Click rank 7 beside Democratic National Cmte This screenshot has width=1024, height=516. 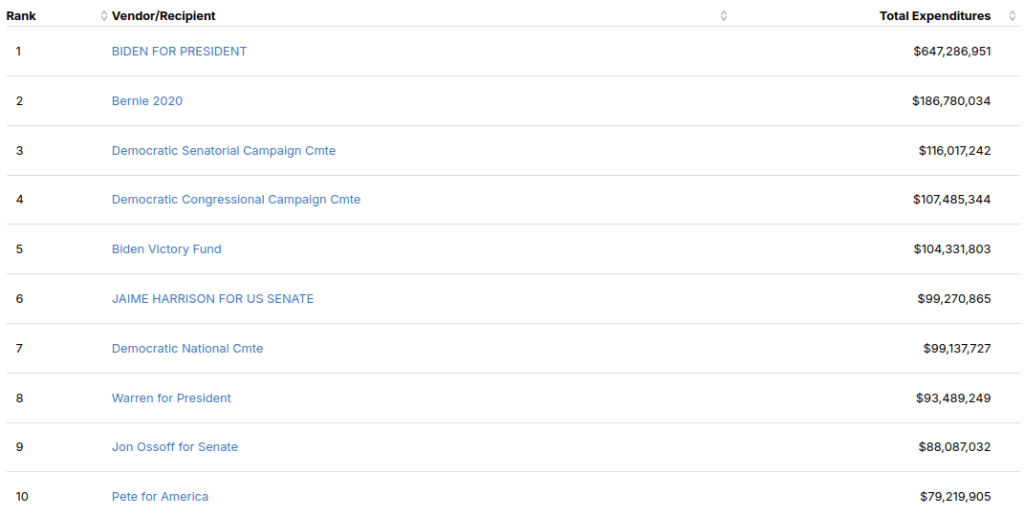19,348
